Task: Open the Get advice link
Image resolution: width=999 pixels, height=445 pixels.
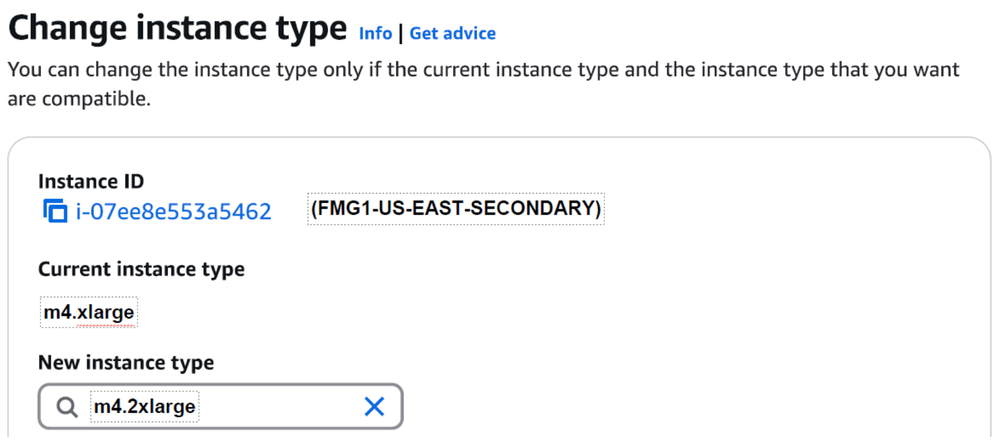Action: click(x=452, y=33)
